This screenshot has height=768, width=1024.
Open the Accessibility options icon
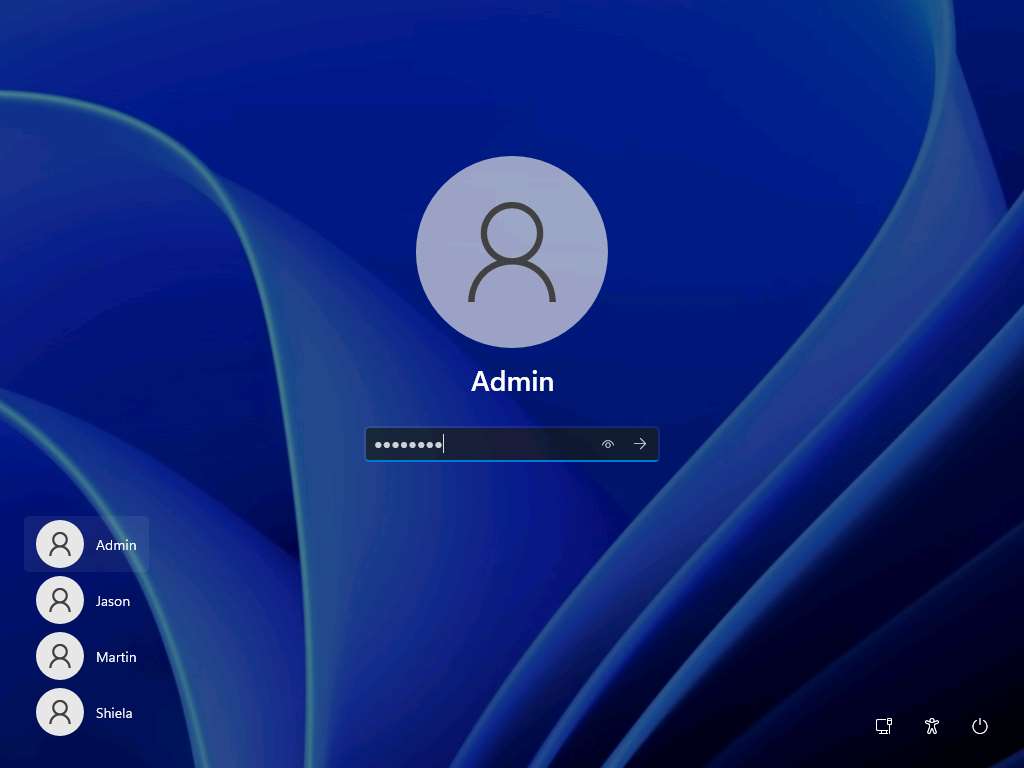[x=932, y=726]
